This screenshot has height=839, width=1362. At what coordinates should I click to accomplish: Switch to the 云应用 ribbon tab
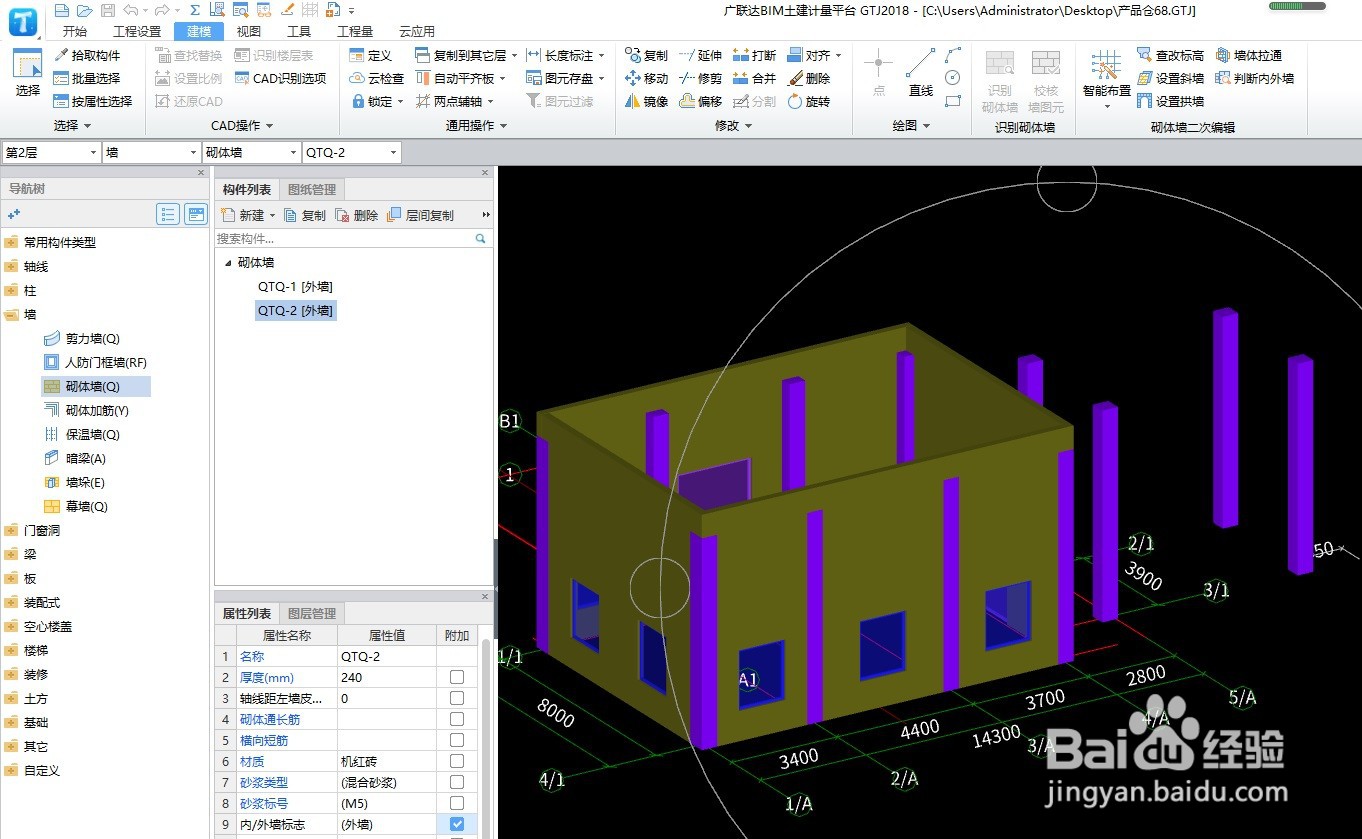coord(417,31)
